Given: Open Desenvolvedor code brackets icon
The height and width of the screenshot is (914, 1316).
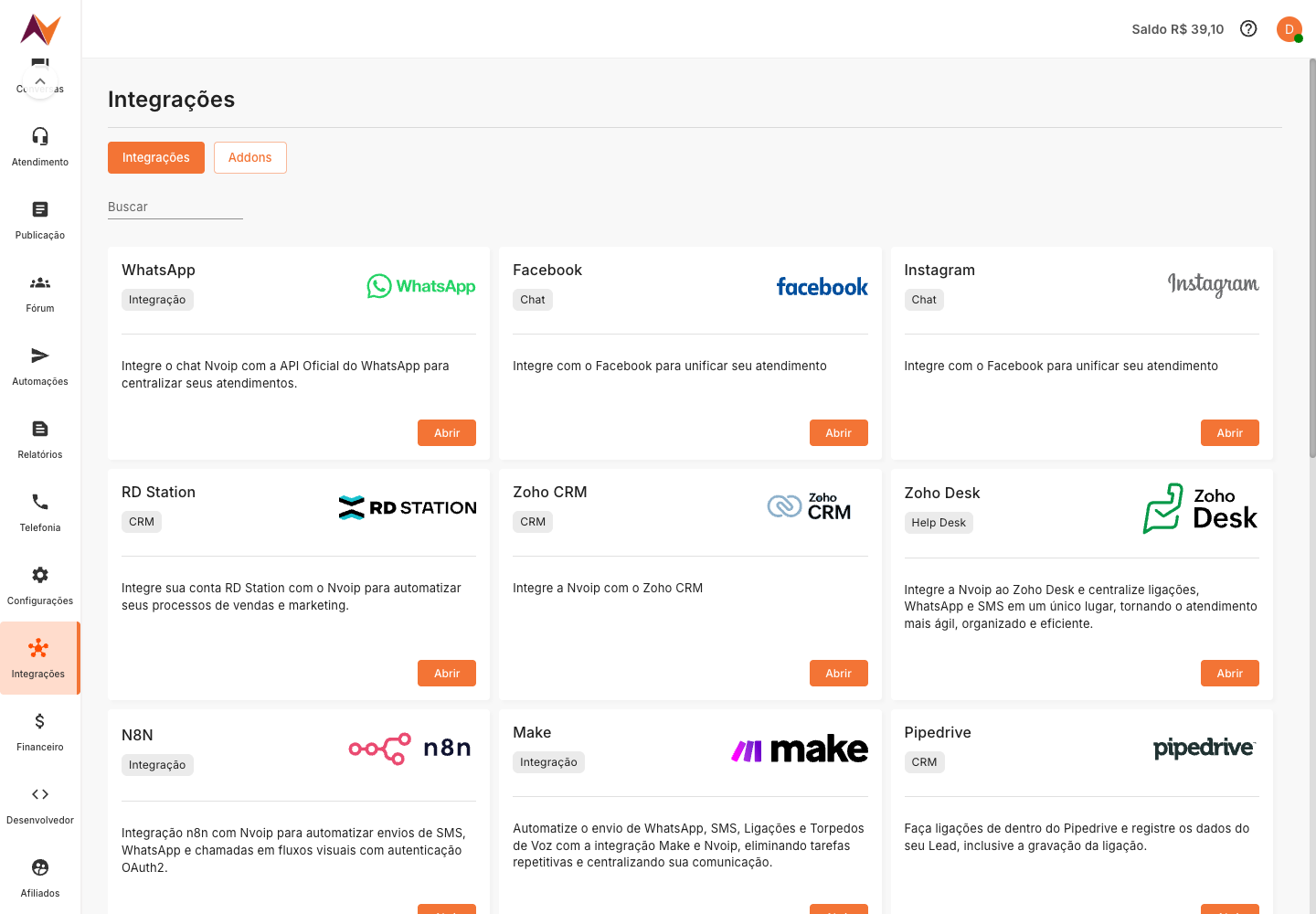Looking at the screenshot, I should pyautogui.click(x=40, y=794).
